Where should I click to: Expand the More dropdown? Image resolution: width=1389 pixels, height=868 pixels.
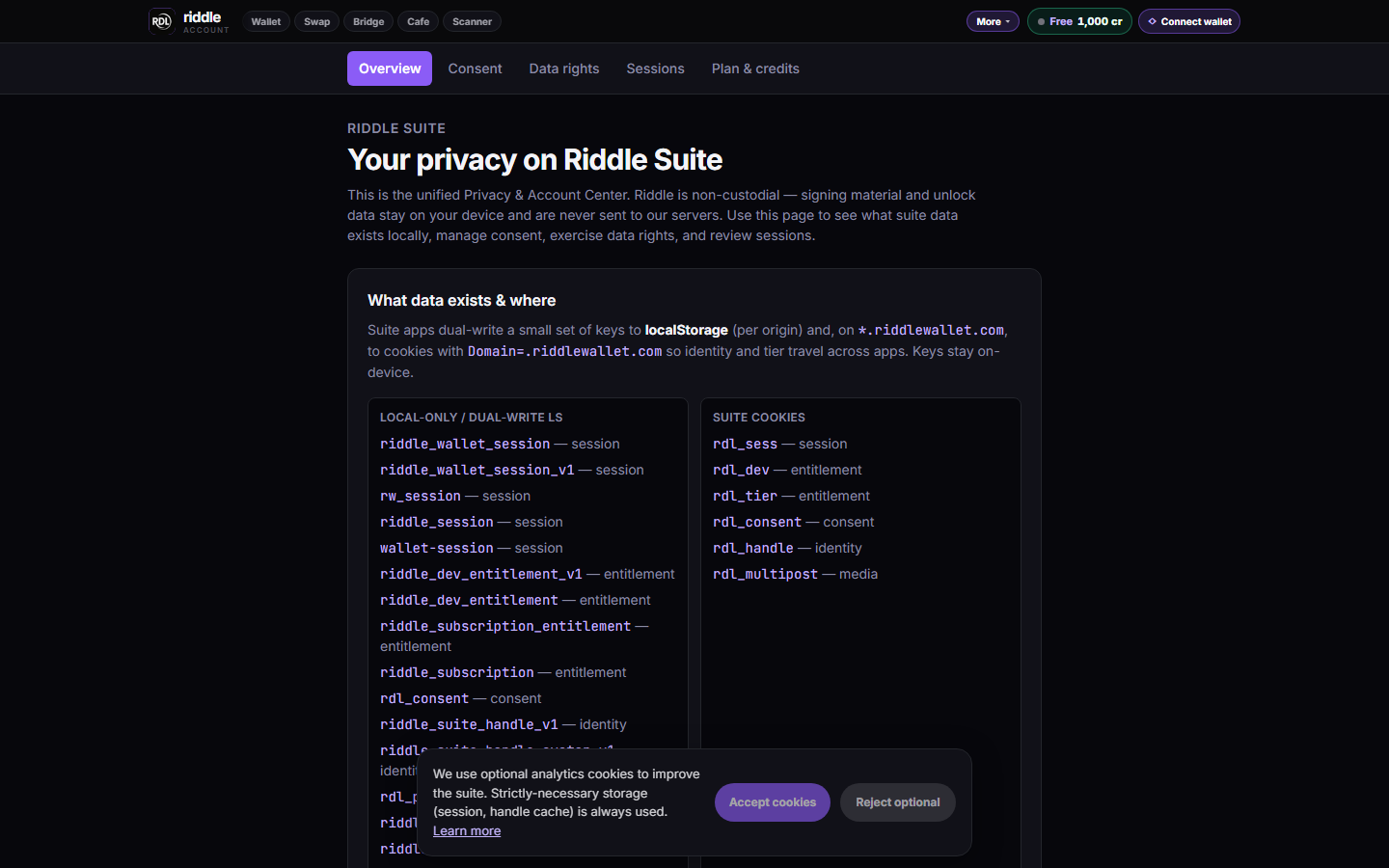tap(993, 21)
